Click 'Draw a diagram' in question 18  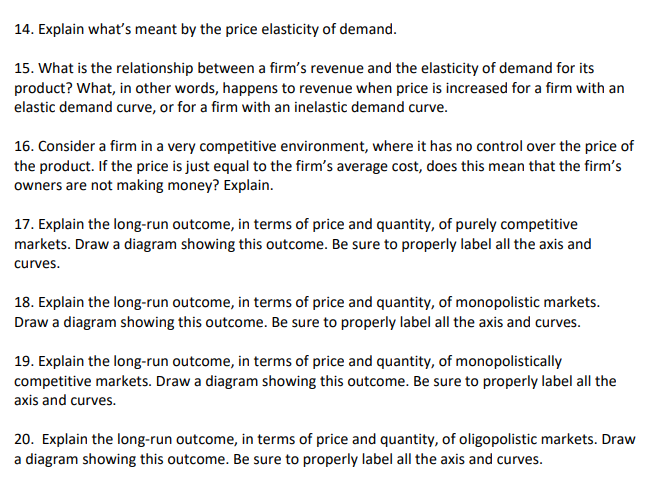pos(65,322)
